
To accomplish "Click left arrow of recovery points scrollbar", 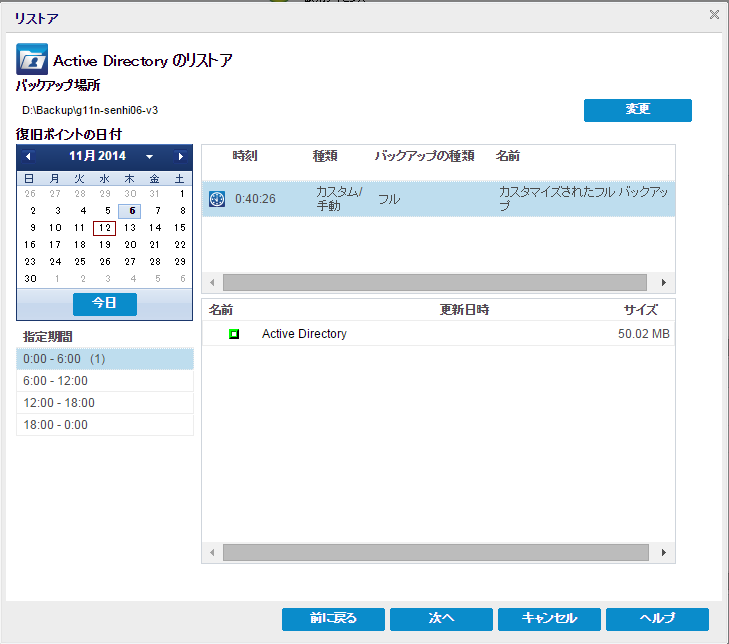I will click(x=212, y=282).
